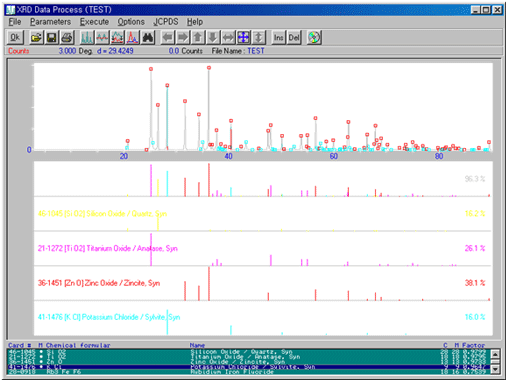Click the gray left arrow toolbar button
The height and width of the screenshot is (380, 506).
tap(168, 37)
